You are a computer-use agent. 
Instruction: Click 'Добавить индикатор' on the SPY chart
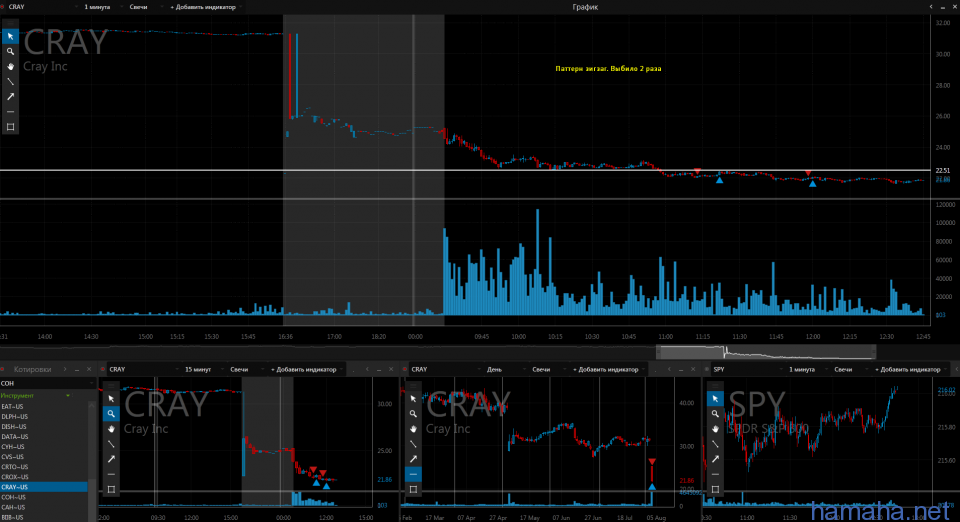tap(909, 369)
